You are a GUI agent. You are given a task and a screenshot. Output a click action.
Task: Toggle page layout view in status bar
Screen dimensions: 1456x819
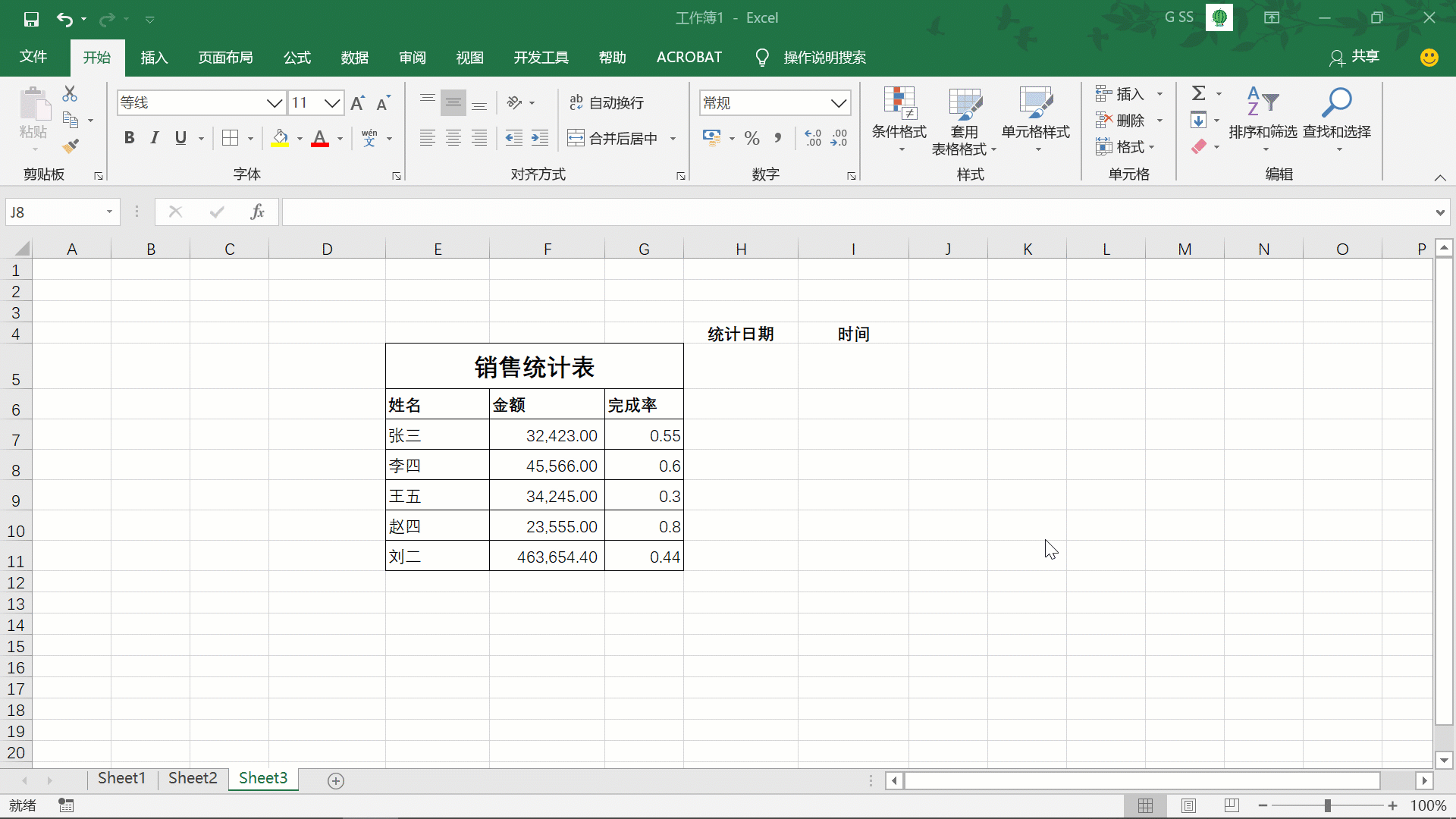coord(1189,805)
